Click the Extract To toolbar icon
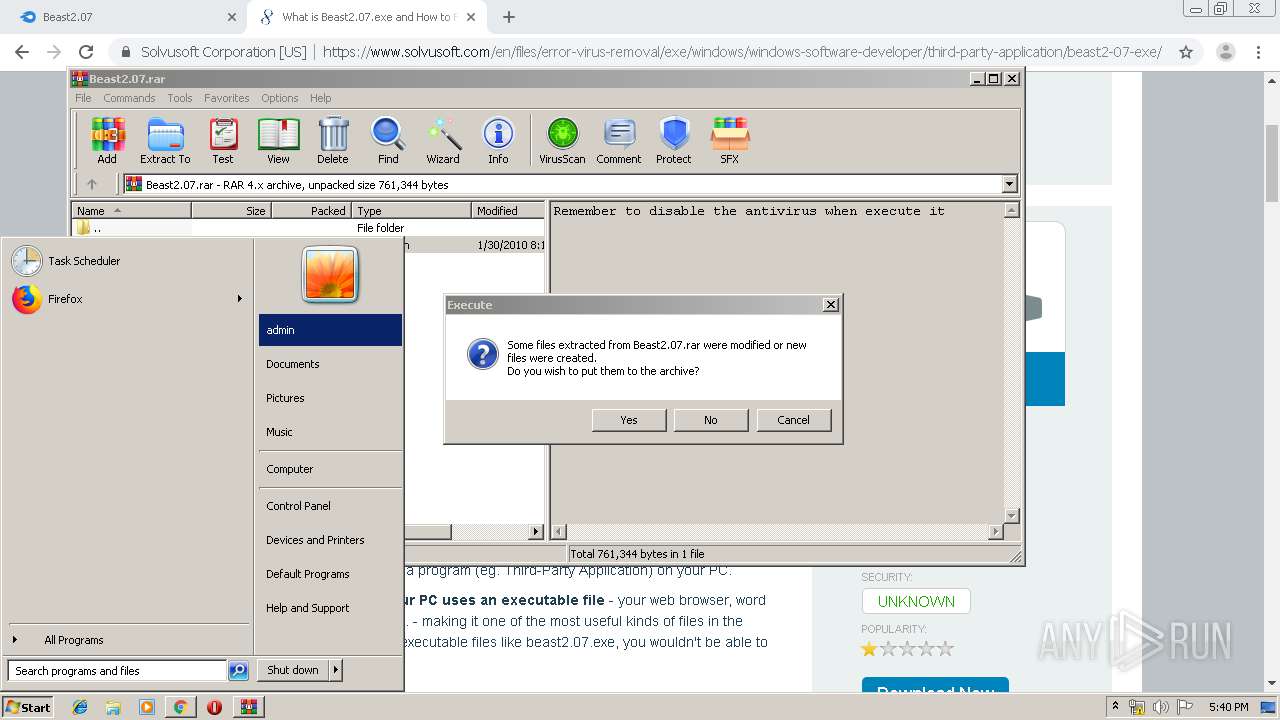This screenshot has width=1280, height=720. click(165, 140)
